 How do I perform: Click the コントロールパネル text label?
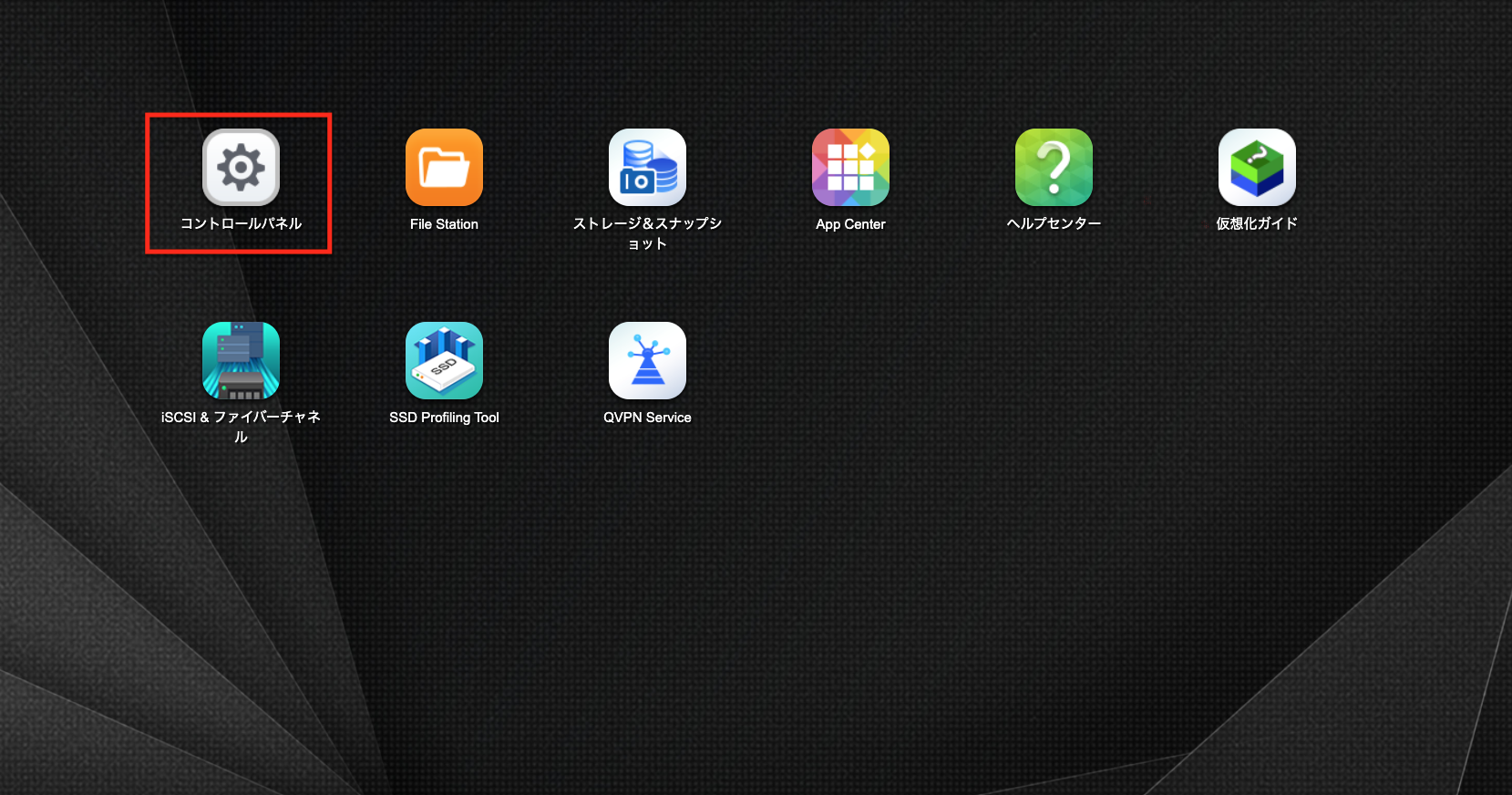241,223
